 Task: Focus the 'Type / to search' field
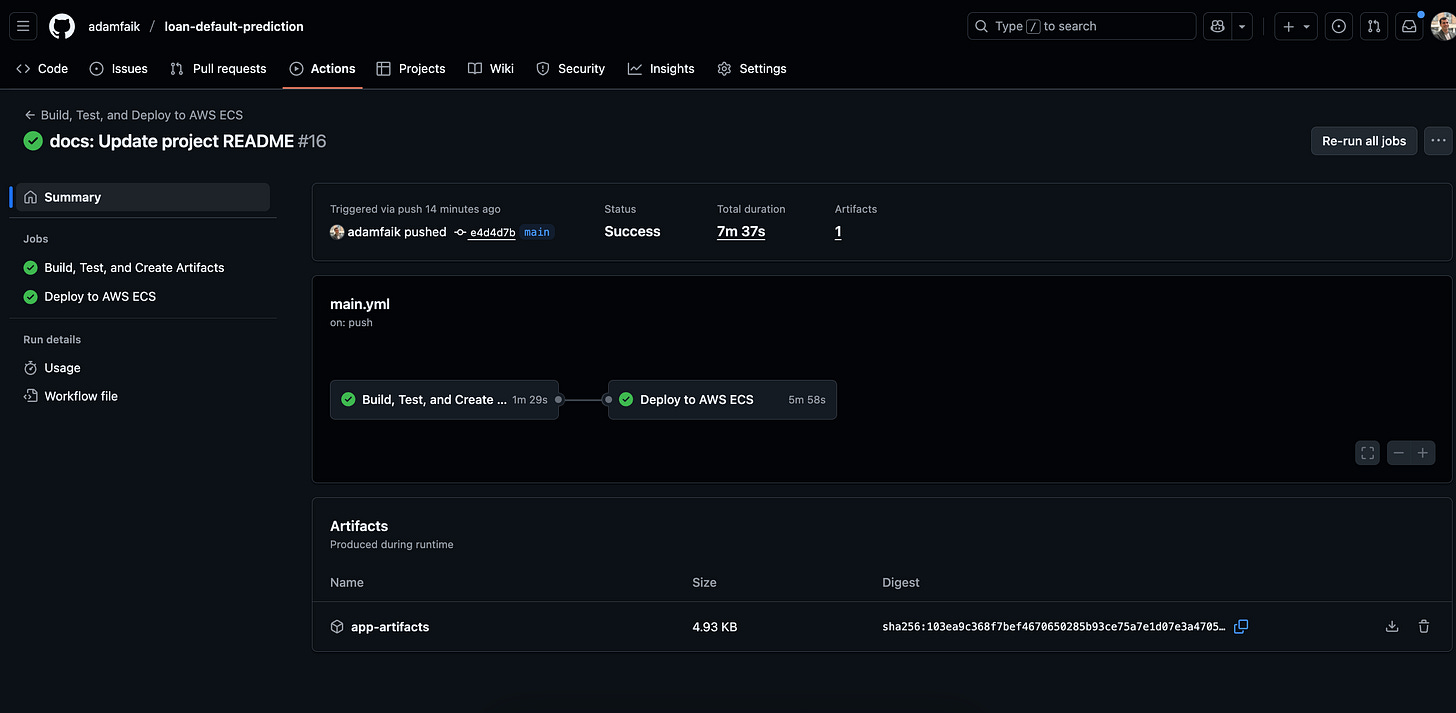point(1081,26)
